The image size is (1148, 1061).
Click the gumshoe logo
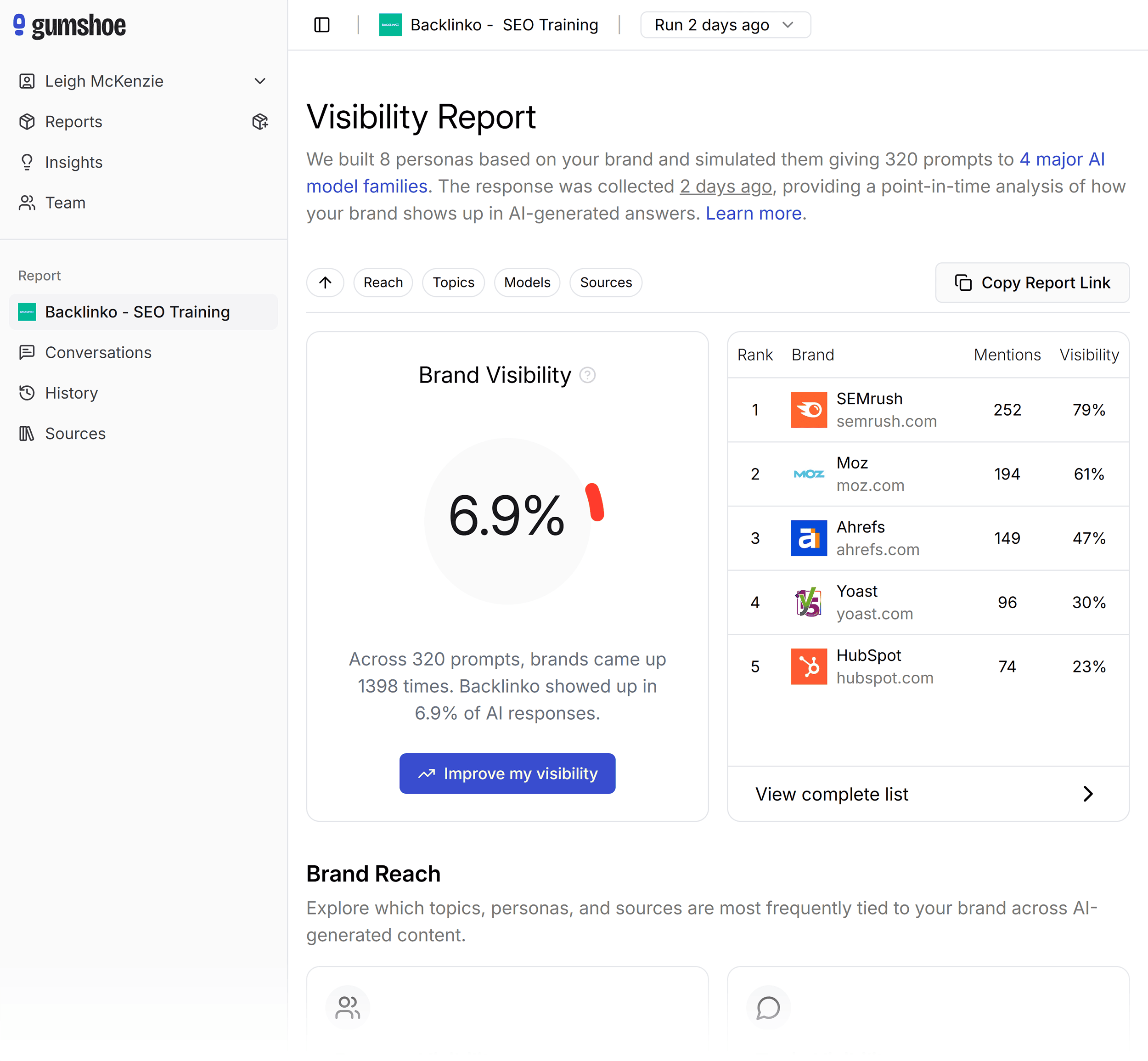[x=69, y=25]
